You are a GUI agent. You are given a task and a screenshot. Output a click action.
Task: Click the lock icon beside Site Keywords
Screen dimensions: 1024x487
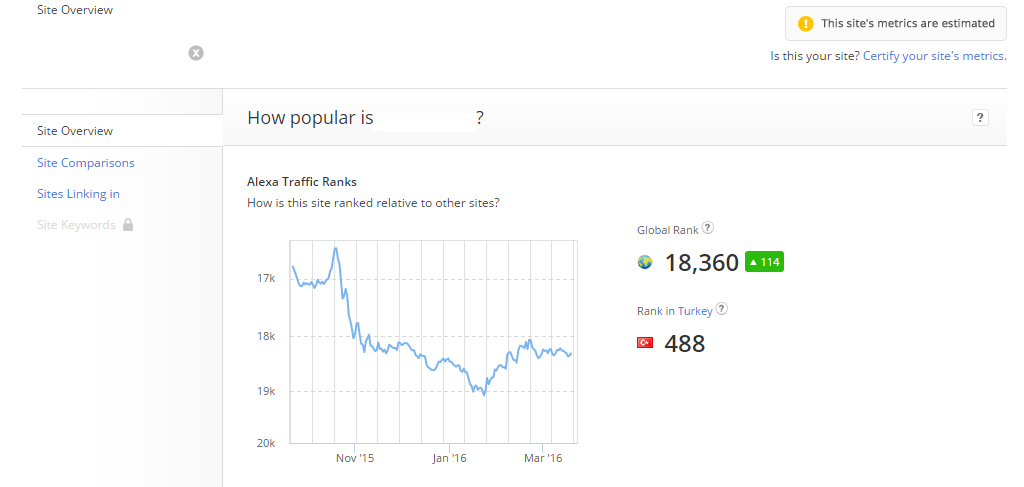[128, 225]
